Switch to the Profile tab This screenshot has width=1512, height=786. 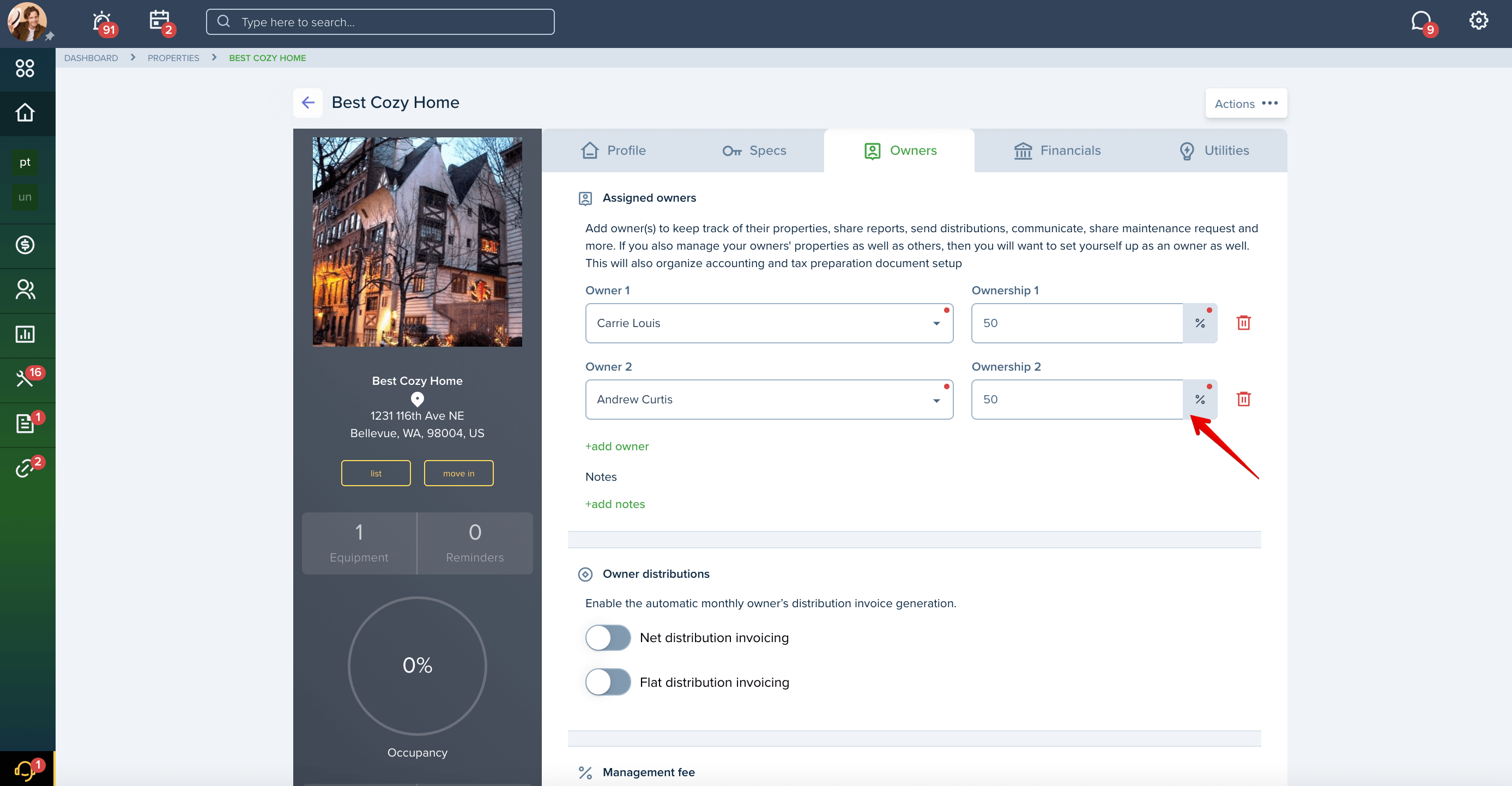(613, 150)
